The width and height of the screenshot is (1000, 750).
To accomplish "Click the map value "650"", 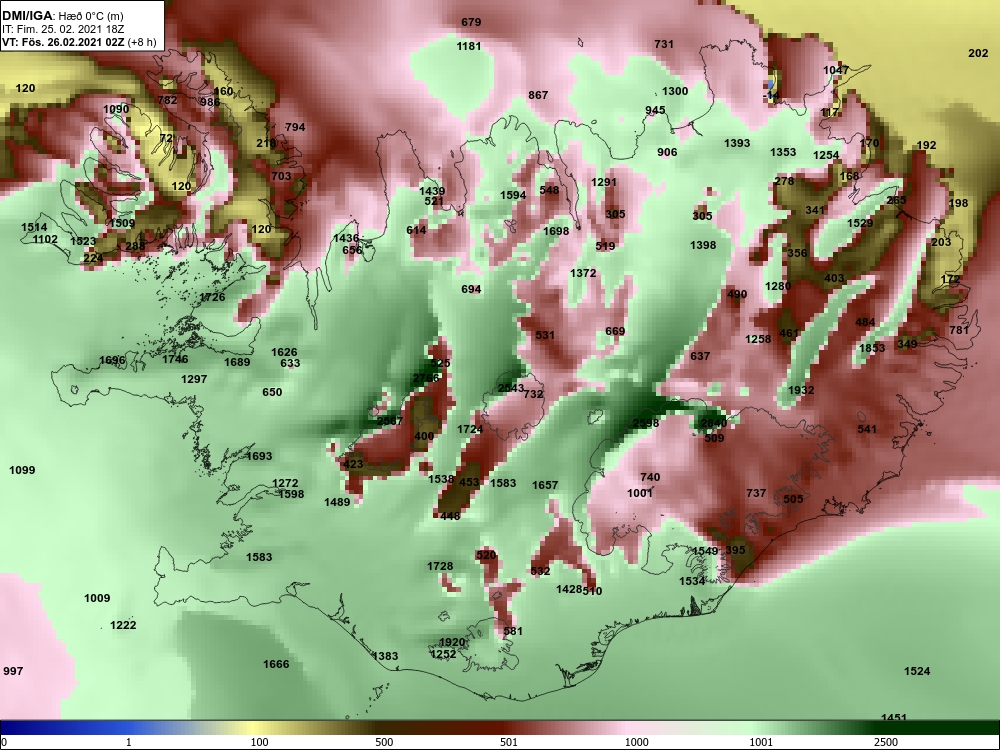I will pos(272,392).
